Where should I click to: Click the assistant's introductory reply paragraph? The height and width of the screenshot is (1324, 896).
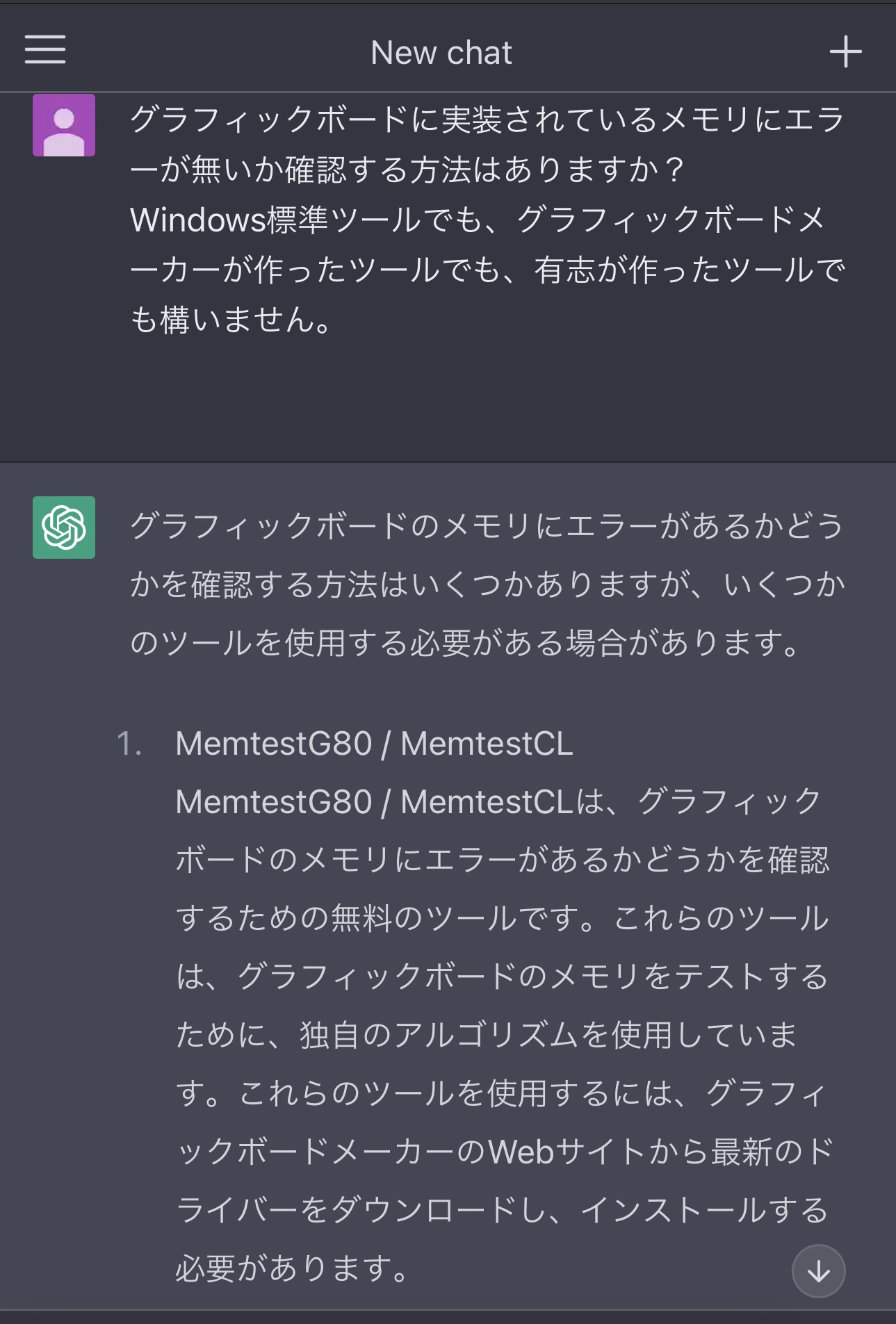[487, 584]
